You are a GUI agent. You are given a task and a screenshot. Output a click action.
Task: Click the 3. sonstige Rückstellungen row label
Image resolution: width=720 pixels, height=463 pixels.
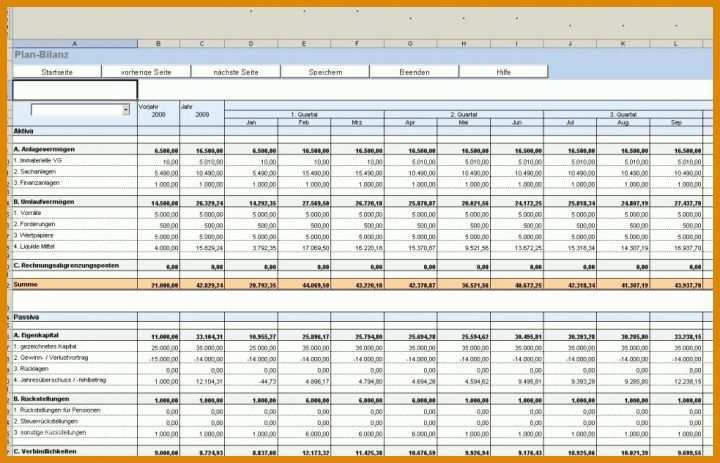click(50, 433)
